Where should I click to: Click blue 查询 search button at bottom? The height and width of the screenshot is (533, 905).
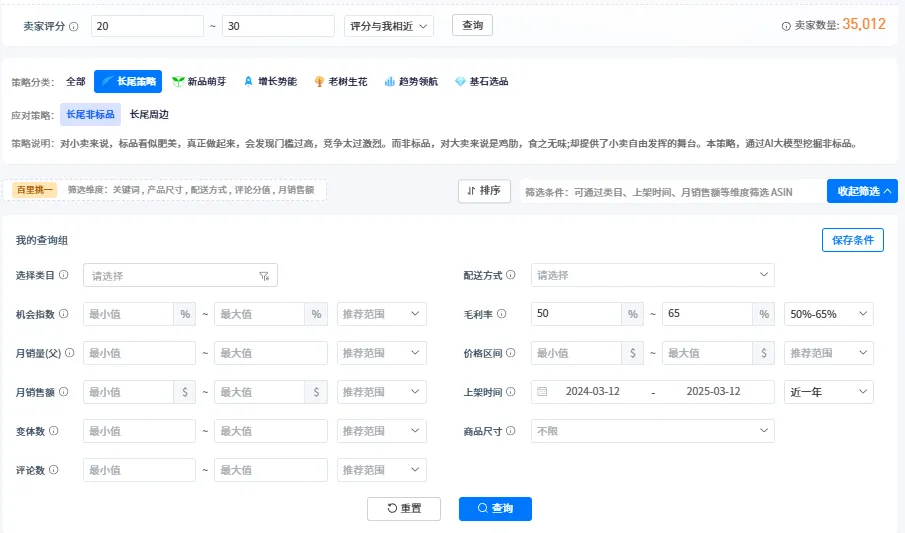(x=495, y=508)
